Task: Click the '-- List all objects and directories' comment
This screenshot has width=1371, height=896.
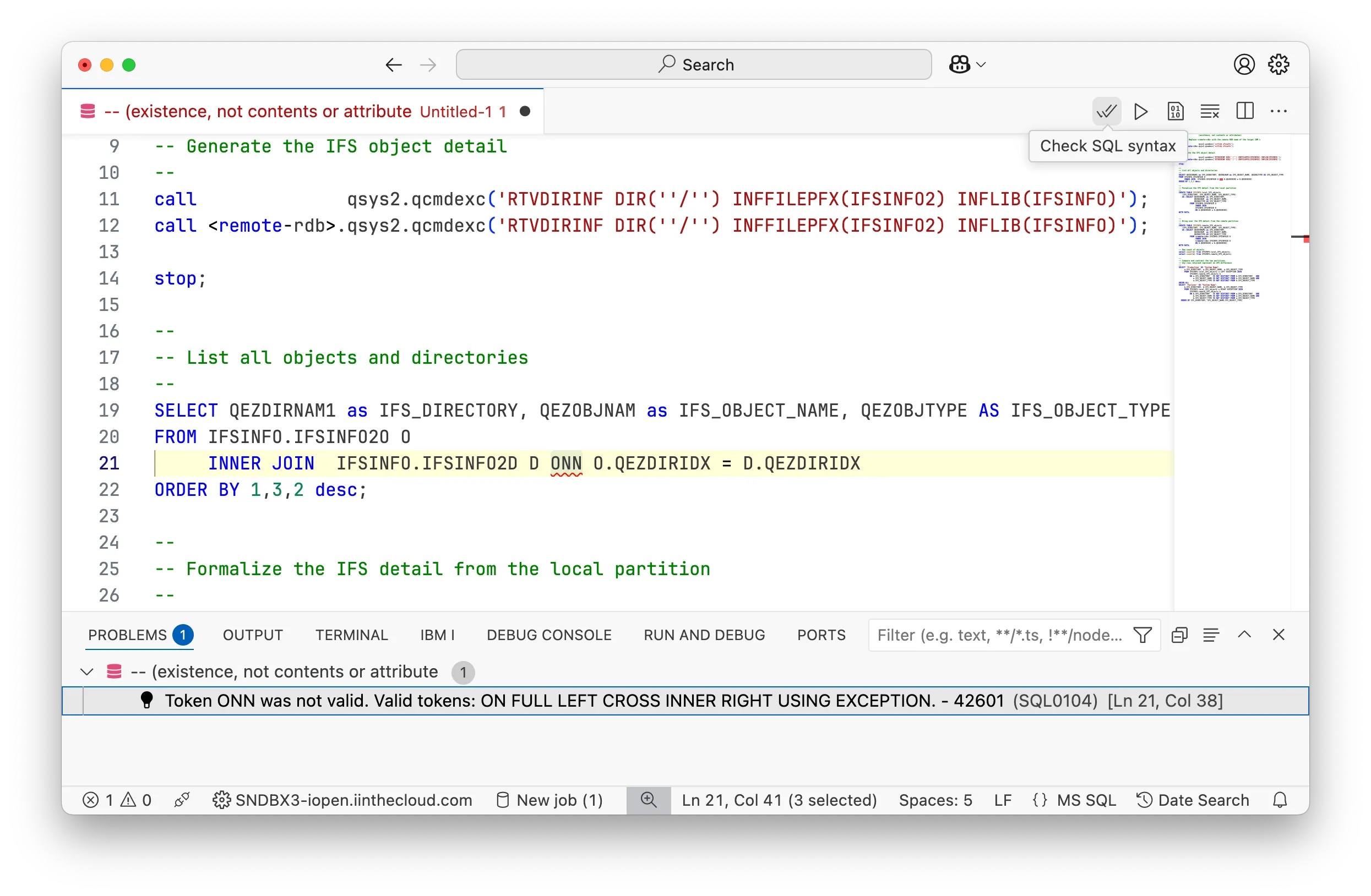Action: (341, 358)
